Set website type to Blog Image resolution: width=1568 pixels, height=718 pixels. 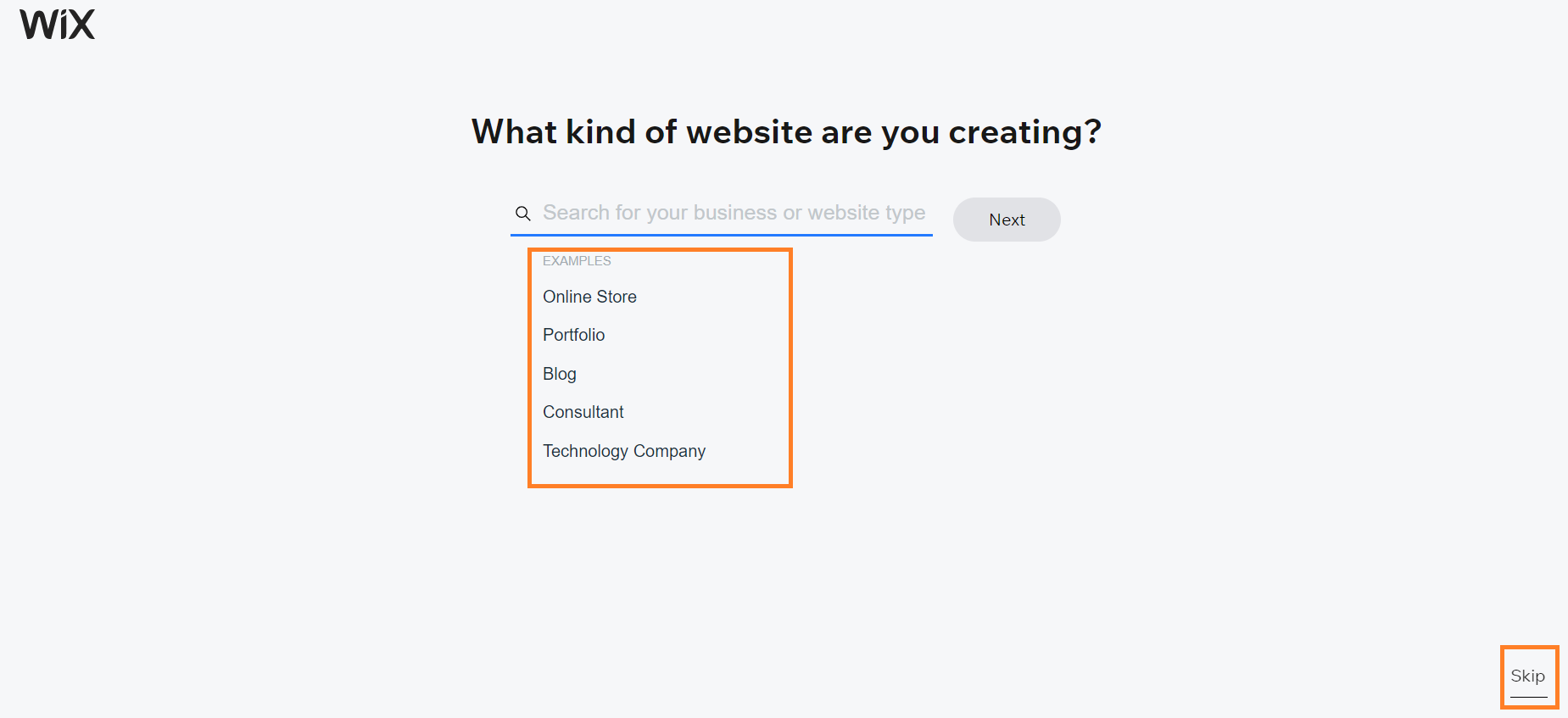click(560, 374)
